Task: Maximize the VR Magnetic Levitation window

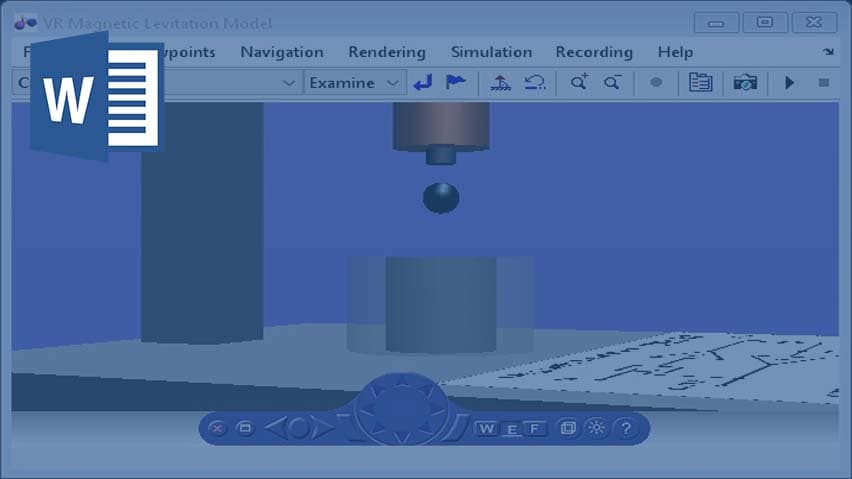Action: [x=765, y=23]
